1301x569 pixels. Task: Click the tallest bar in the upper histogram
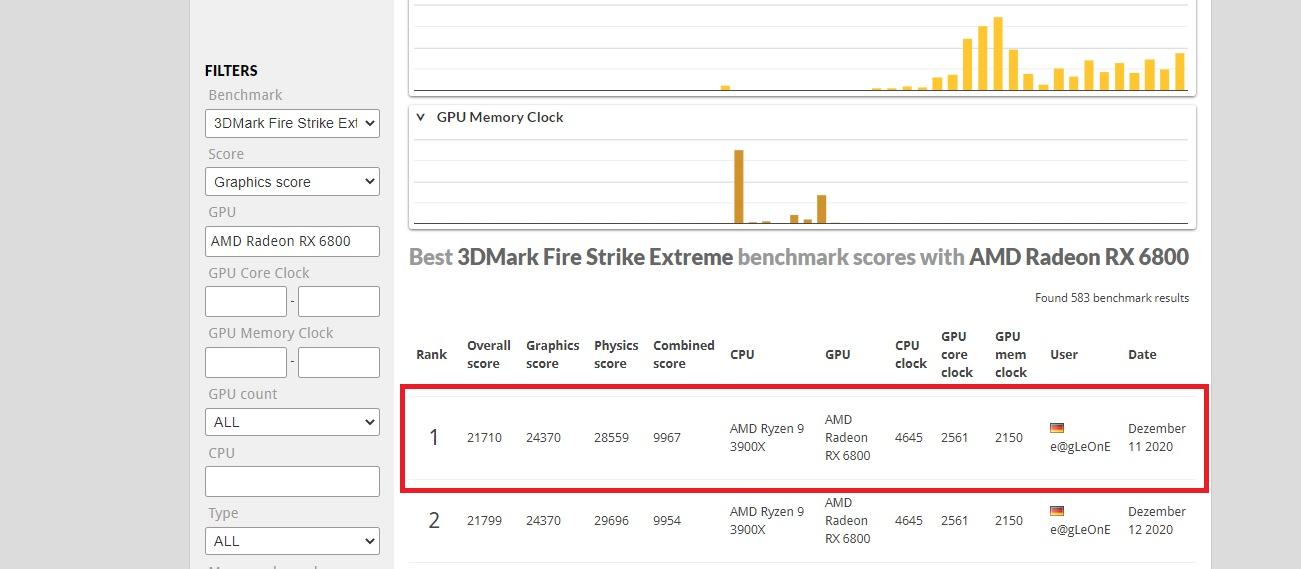coord(997,54)
